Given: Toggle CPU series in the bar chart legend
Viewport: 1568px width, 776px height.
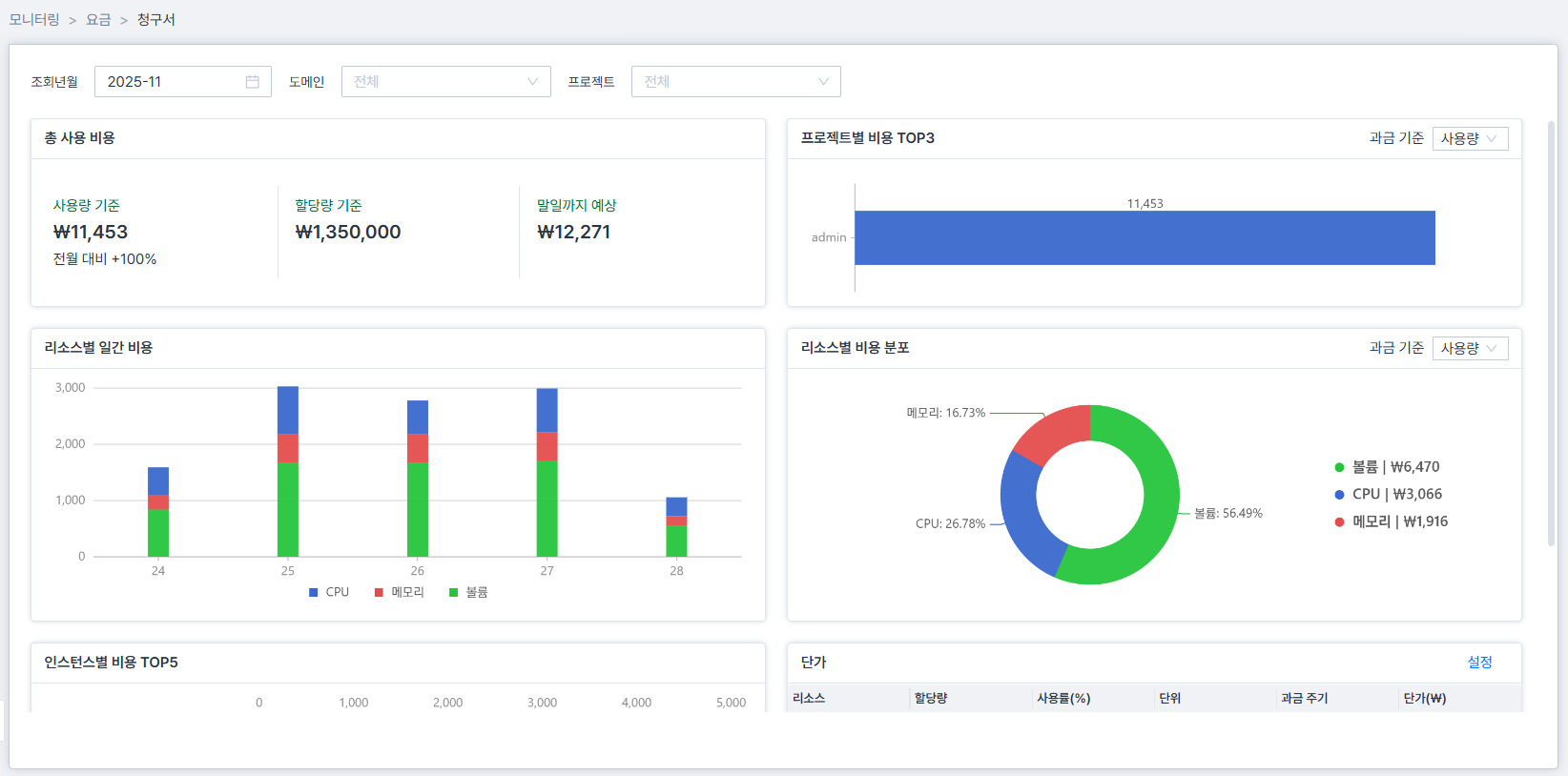Looking at the screenshot, I should (329, 593).
